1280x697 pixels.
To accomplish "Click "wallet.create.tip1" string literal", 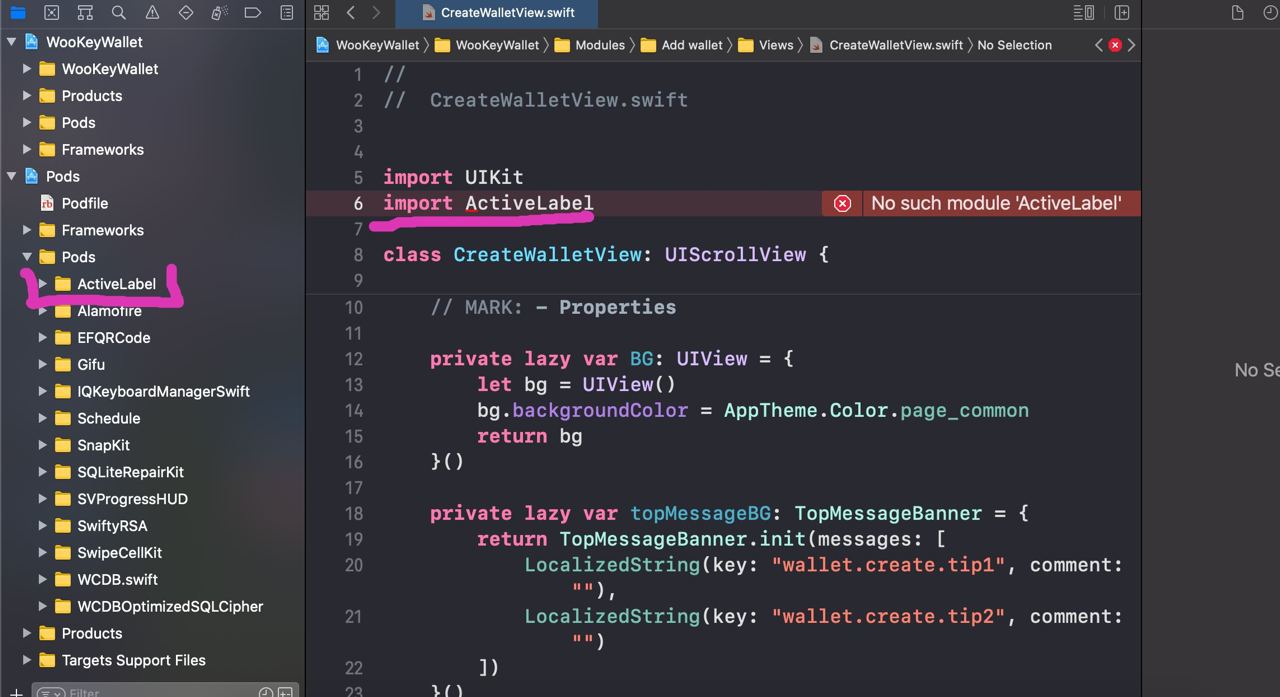I will (888, 565).
